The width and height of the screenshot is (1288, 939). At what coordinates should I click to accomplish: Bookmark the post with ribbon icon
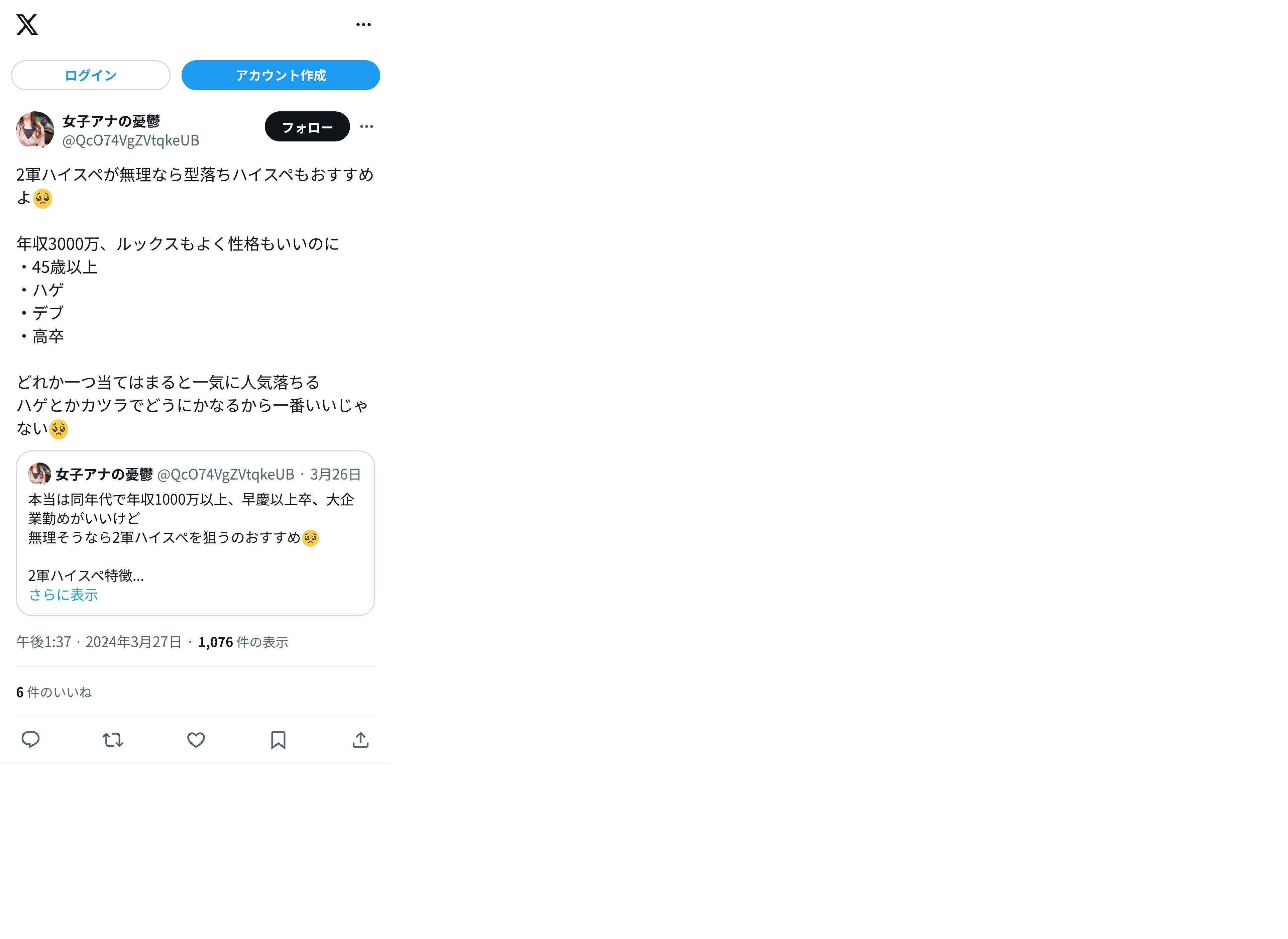pos(278,739)
